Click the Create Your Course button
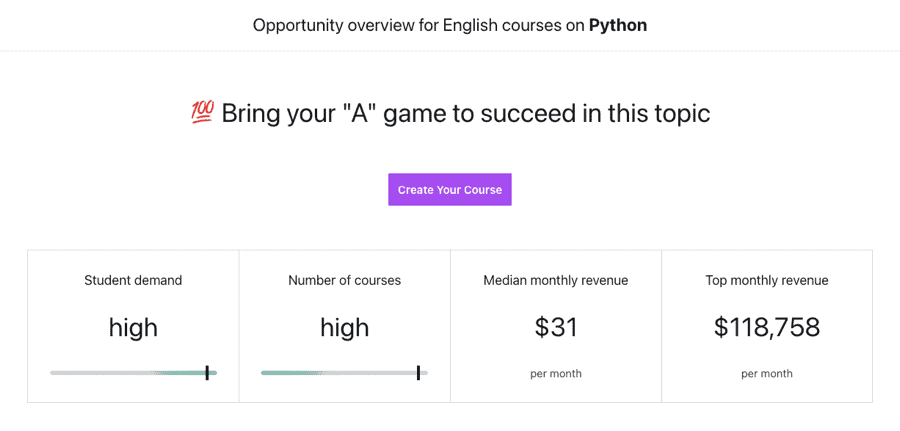 click(x=450, y=190)
